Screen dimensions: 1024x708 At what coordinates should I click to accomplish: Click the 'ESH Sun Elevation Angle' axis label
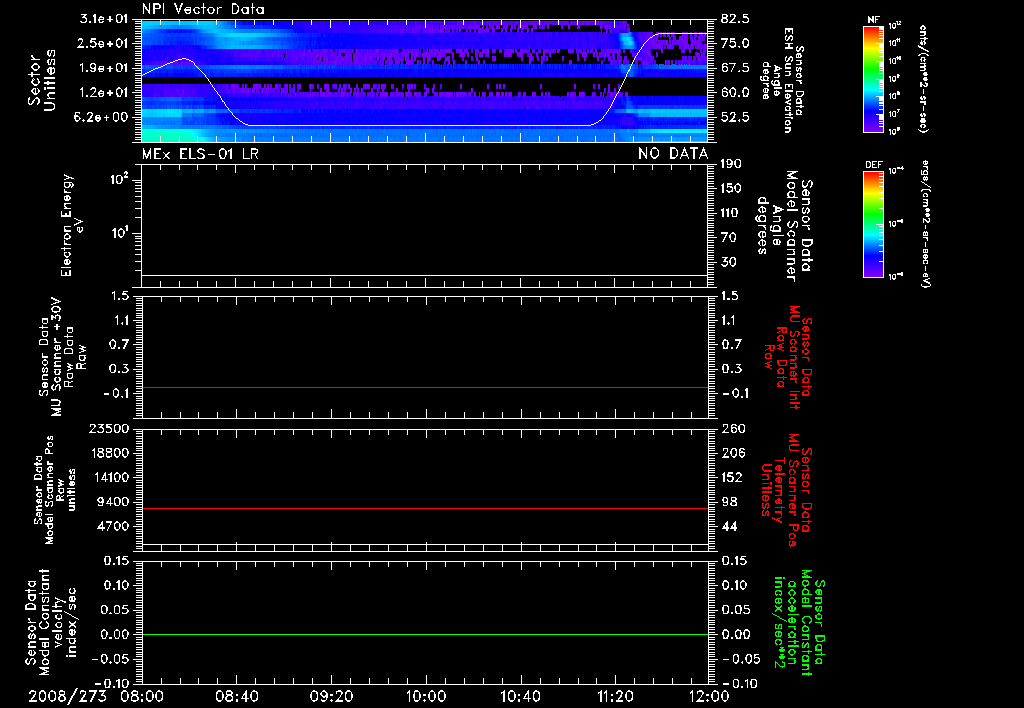[782, 80]
